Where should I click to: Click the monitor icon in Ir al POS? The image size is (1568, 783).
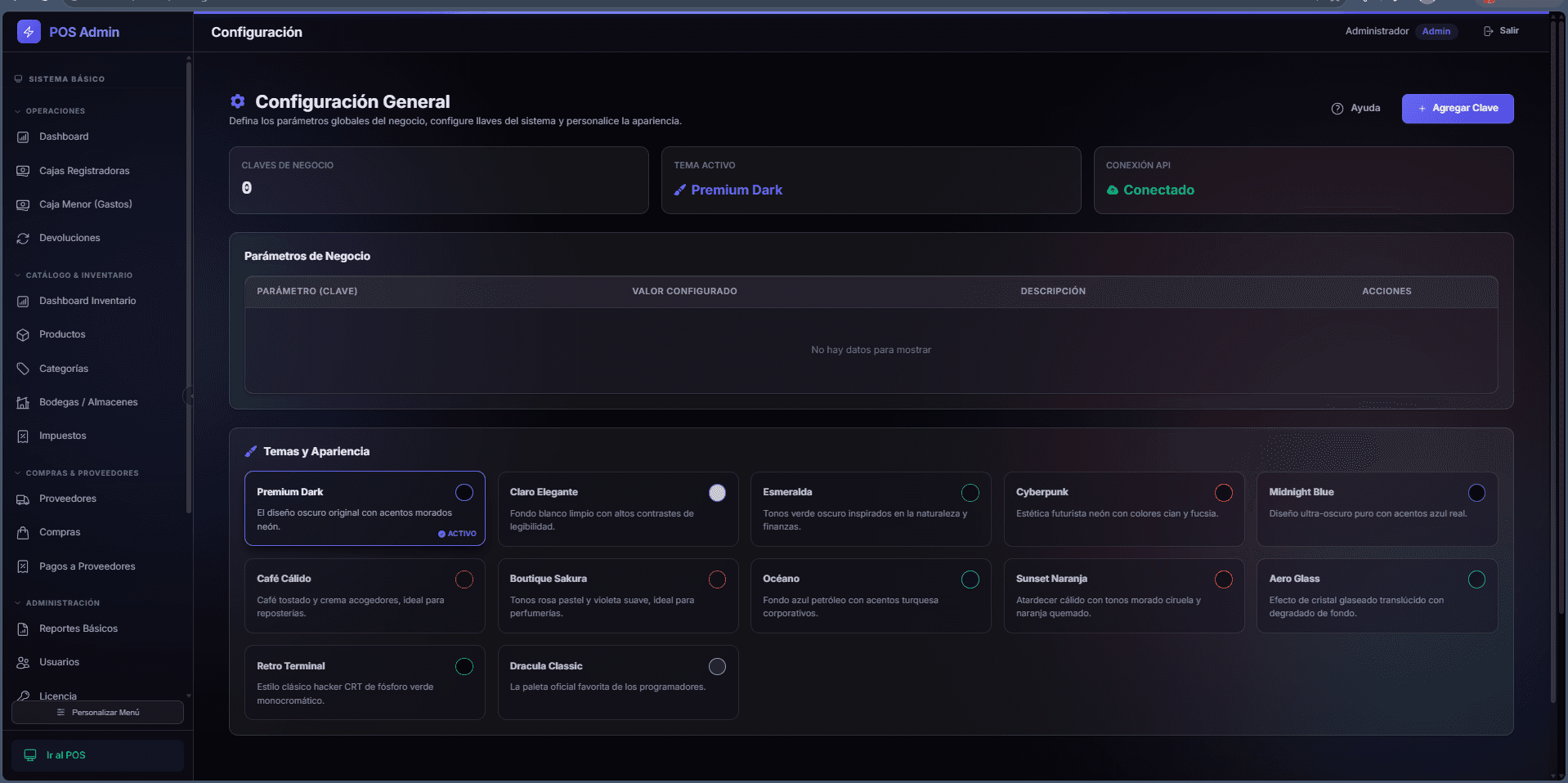click(30, 755)
